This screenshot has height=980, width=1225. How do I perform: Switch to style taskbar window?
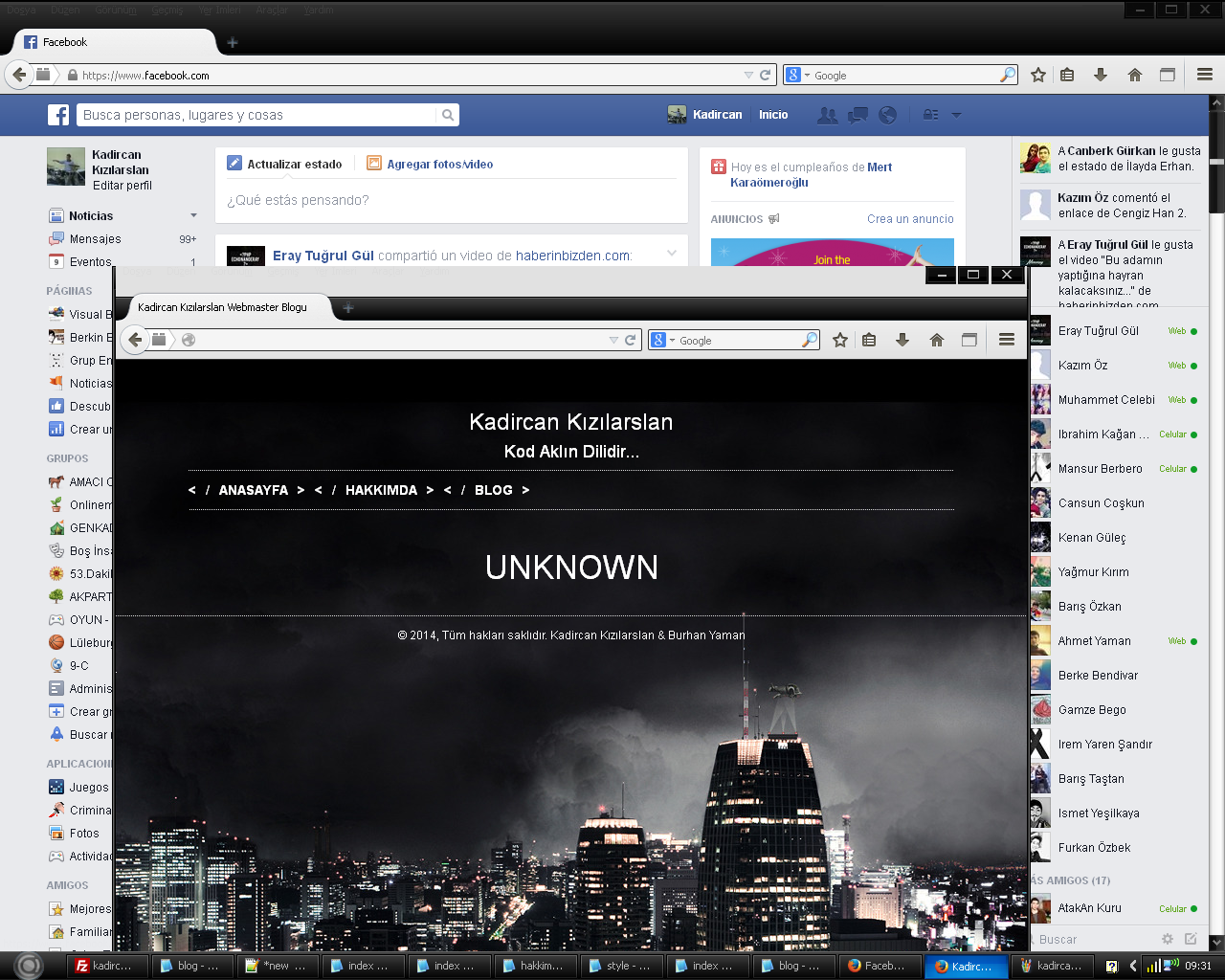(622, 966)
